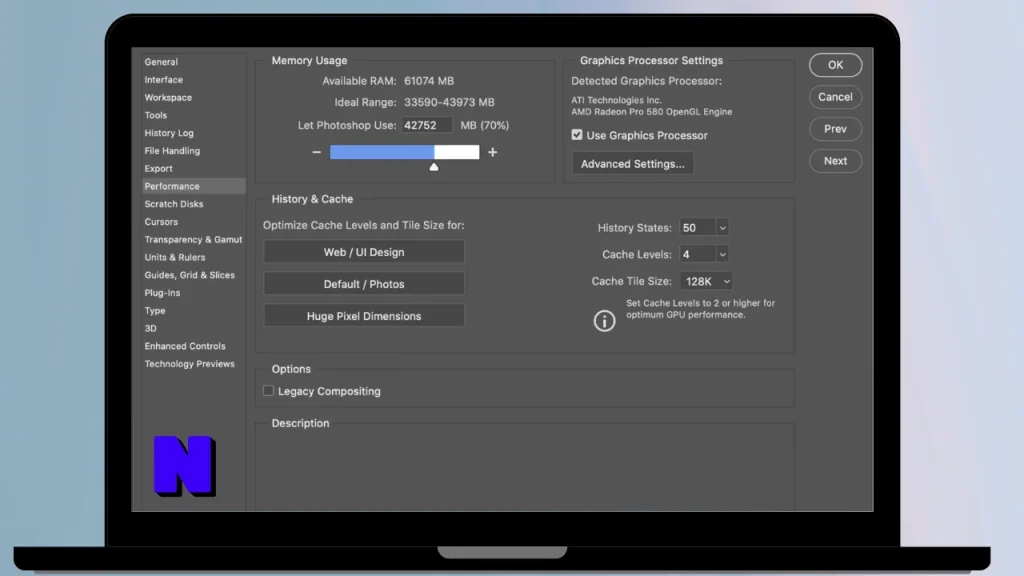
Task: Go to Plug-Ins preferences
Action: click(163, 293)
